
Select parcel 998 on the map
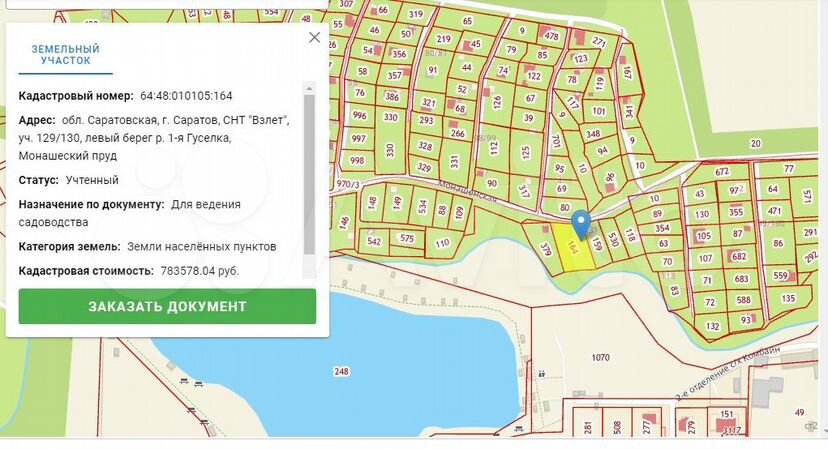click(x=357, y=160)
